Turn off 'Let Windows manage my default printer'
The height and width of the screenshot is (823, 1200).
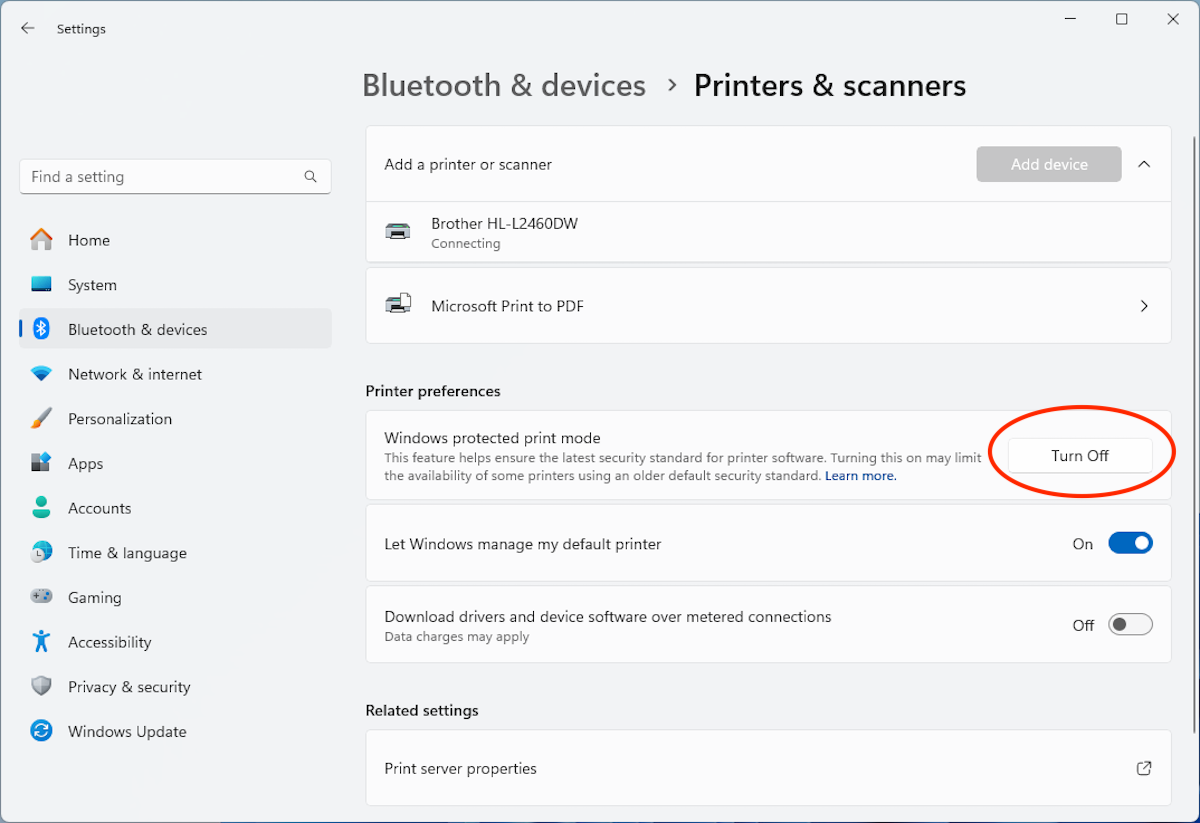[1130, 542]
